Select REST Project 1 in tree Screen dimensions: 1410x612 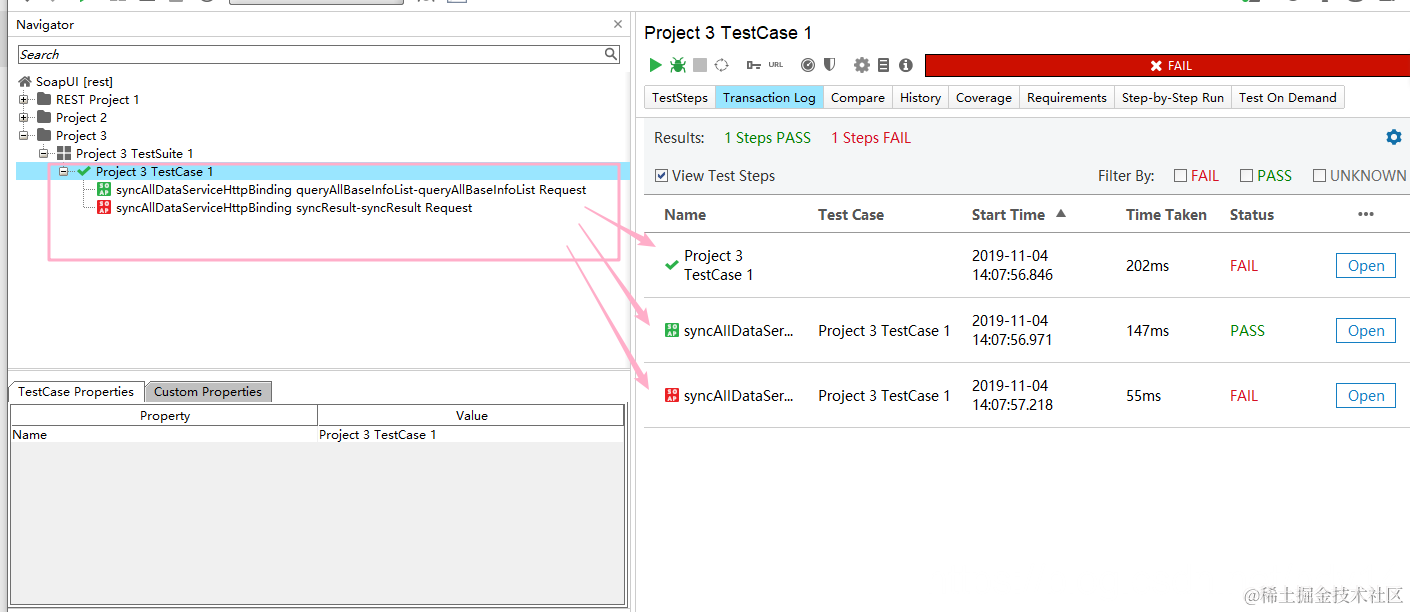coord(97,100)
